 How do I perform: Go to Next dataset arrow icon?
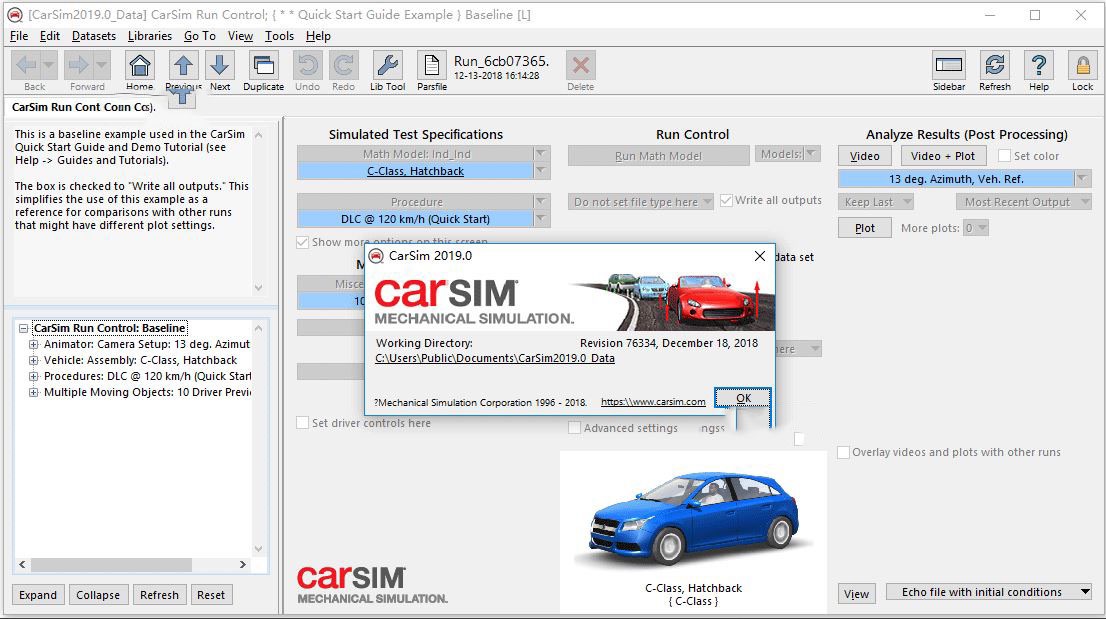(220, 67)
